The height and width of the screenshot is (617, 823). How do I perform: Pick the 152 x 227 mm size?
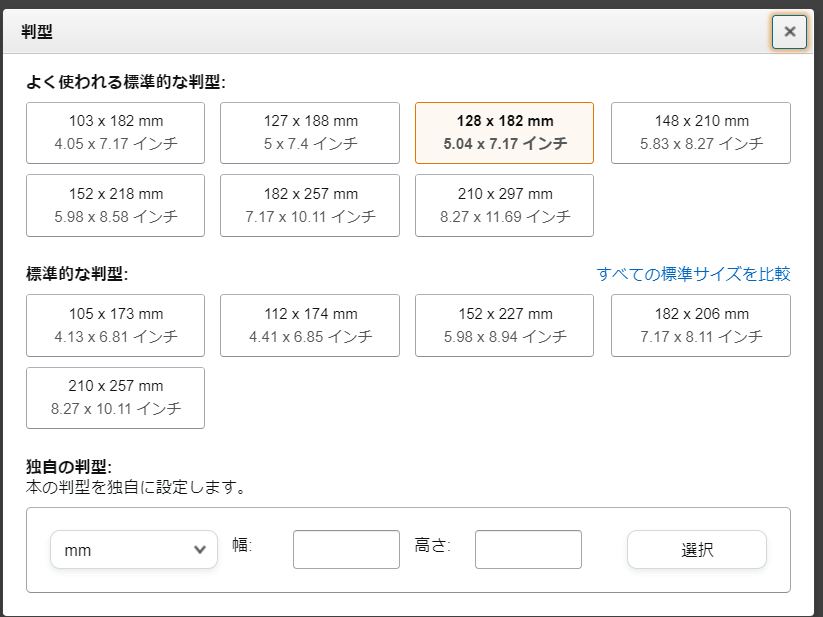[504, 325]
